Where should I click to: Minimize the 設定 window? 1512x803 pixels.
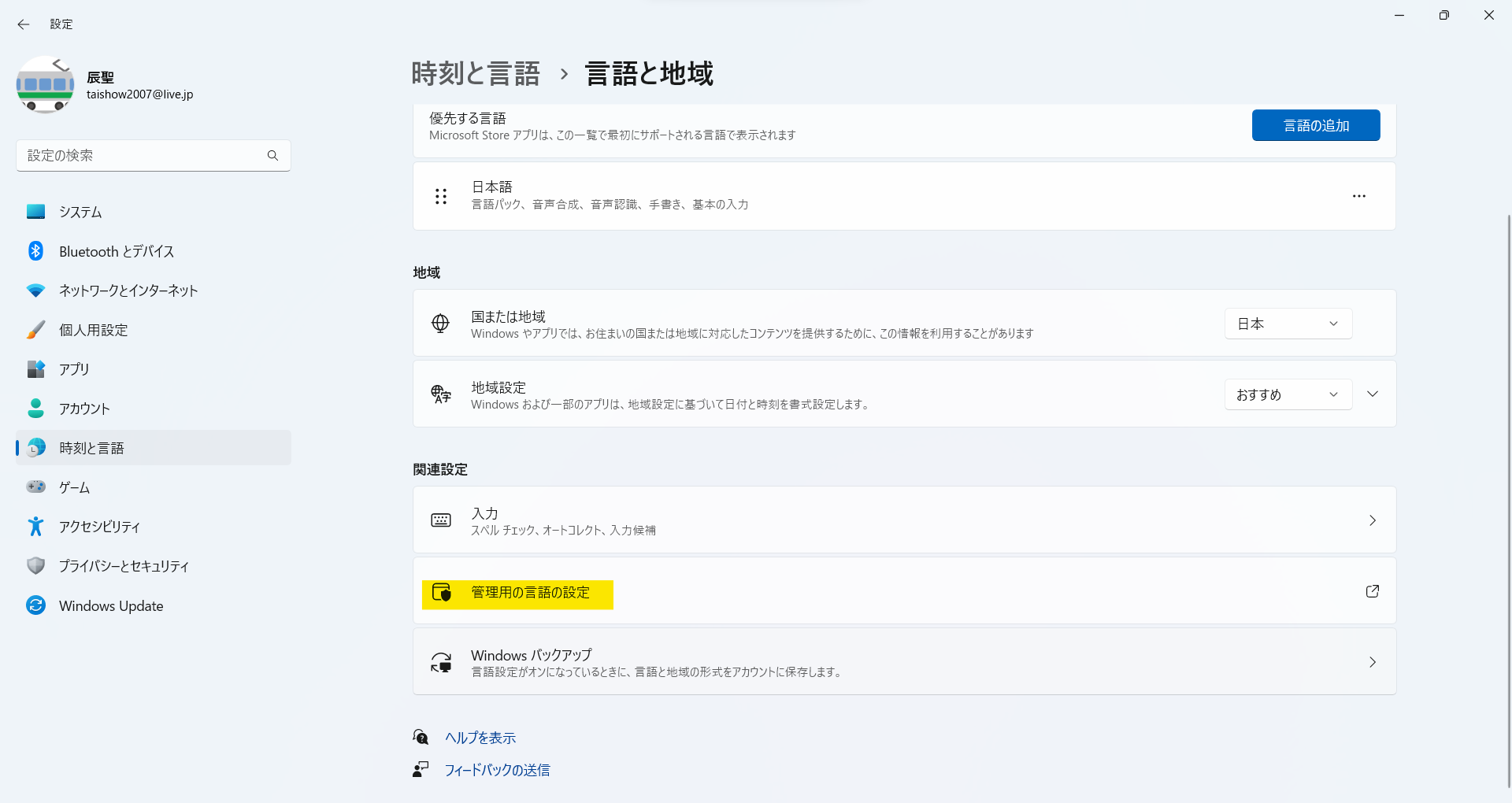(x=1399, y=15)
